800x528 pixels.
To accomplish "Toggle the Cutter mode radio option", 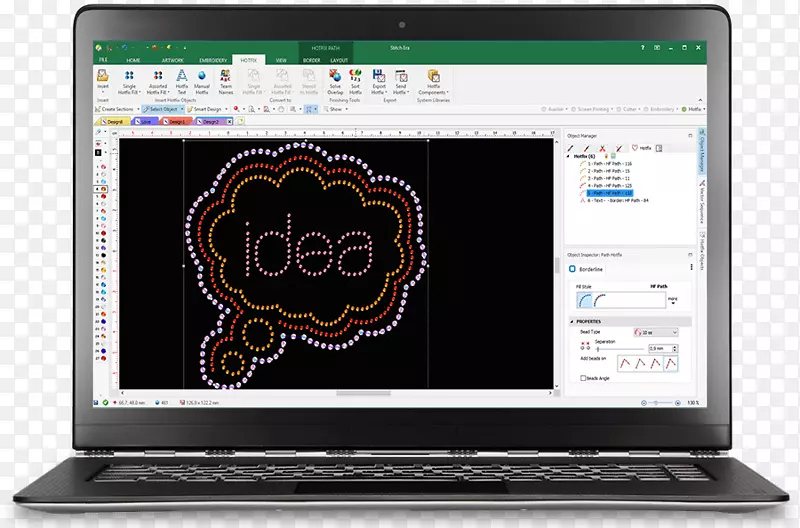I will click(x=619, y=109).
